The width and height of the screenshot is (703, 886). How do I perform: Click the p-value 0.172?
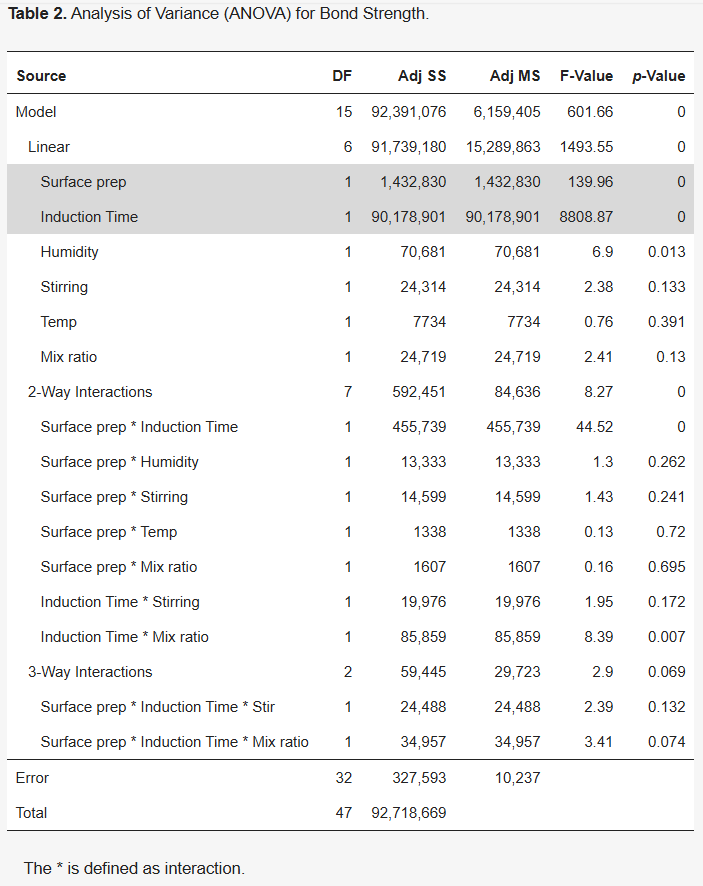point(667,602)
